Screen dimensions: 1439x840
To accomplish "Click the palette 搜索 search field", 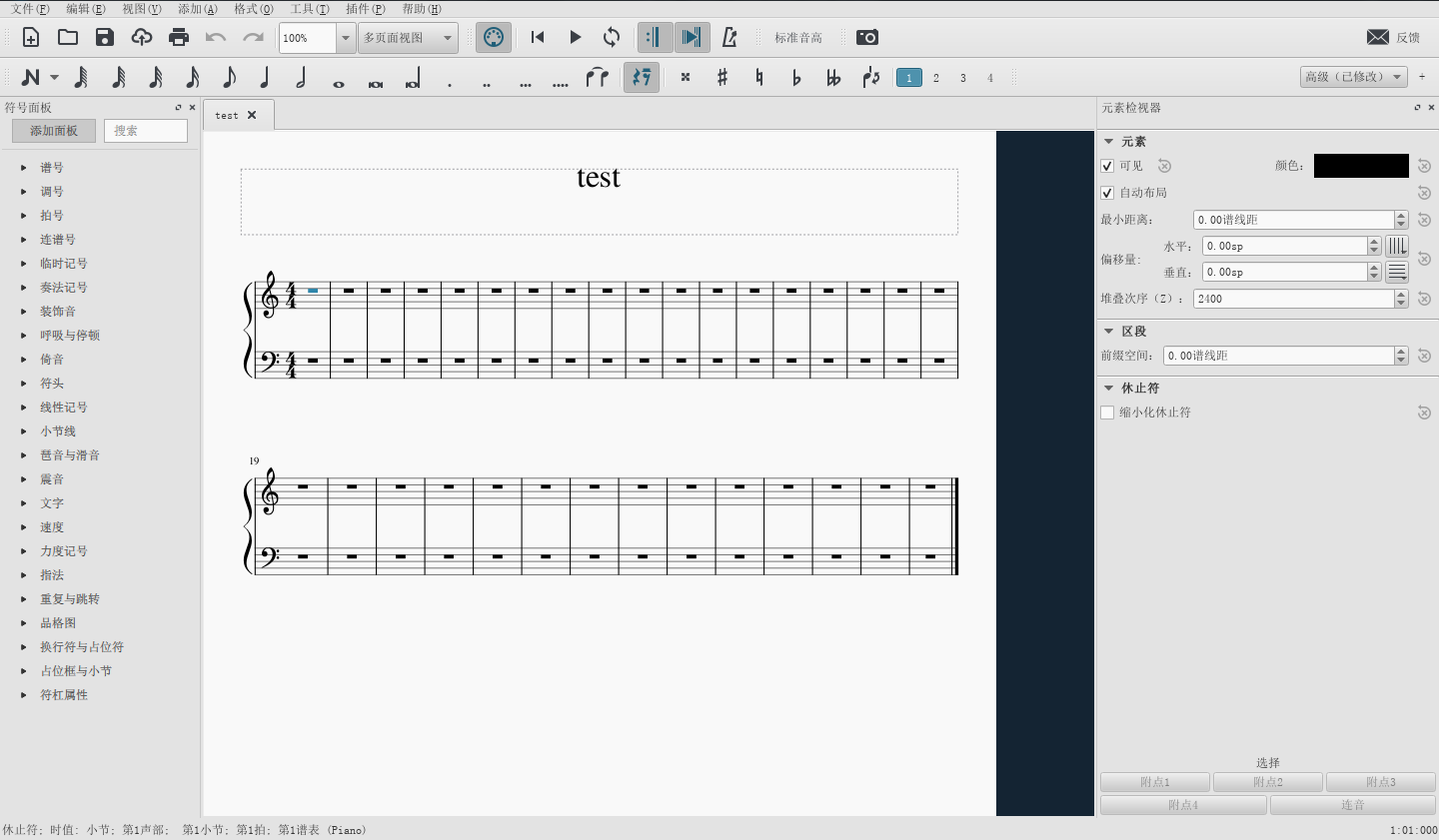I will (146, 131).
